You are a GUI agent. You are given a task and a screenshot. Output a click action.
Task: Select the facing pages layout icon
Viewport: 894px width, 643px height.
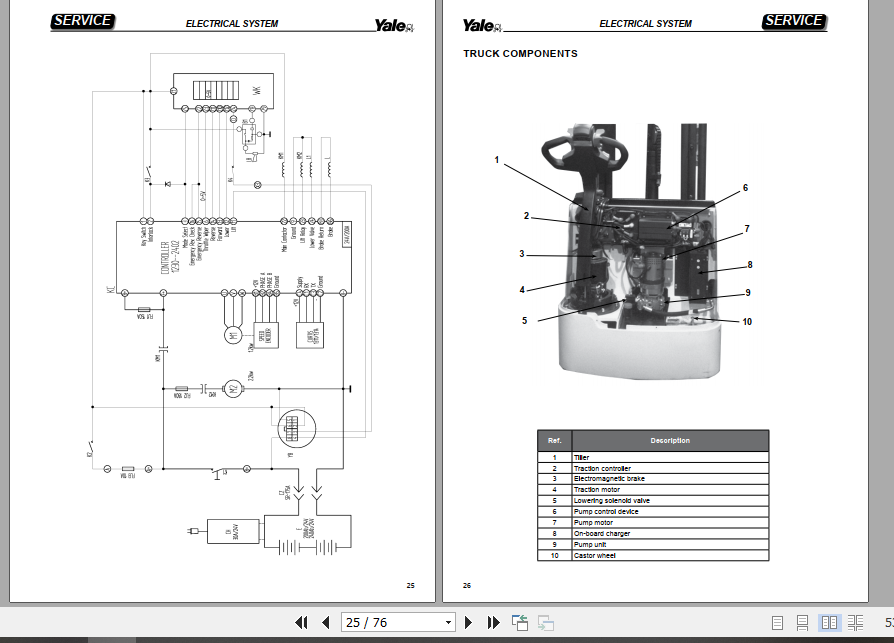pos(830,621)
